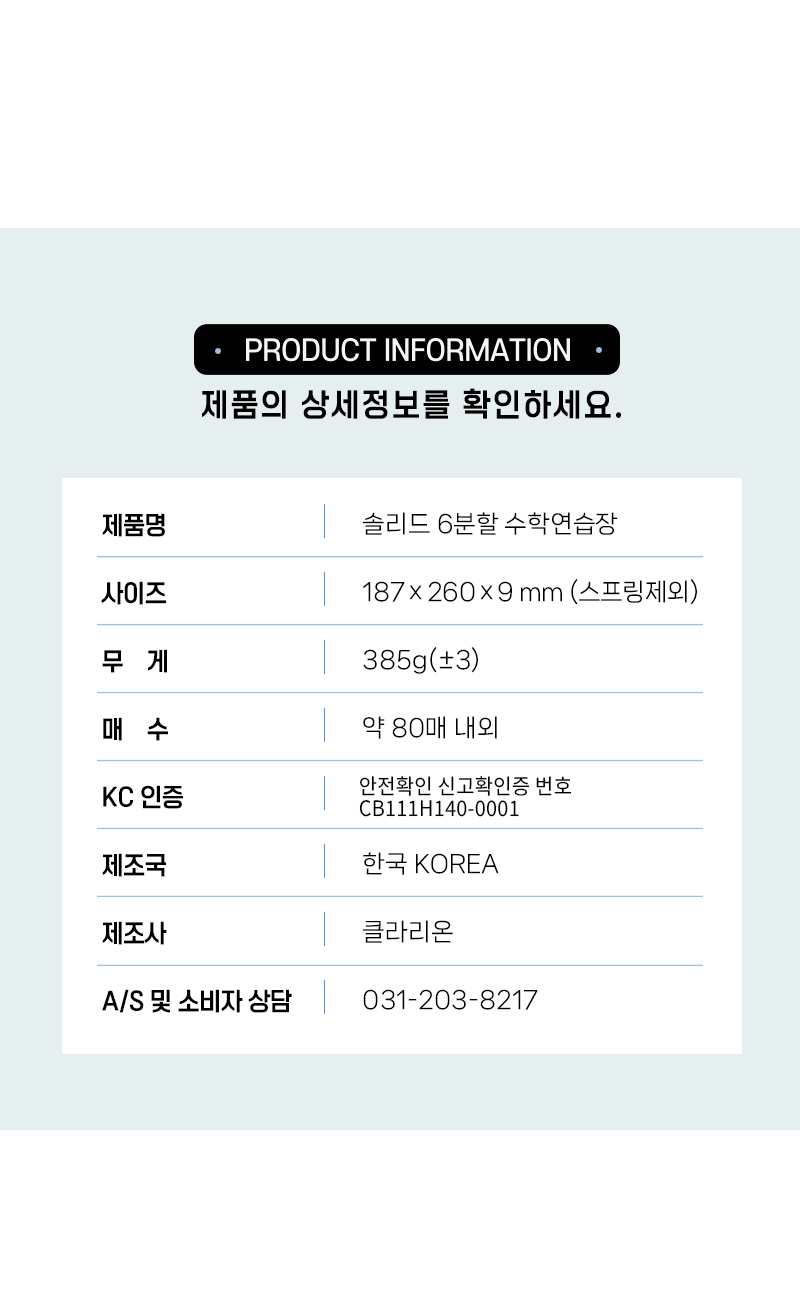Click the 매수 row label
The width and height of the screenshot is (800, 1300).
tap(135, 729)
